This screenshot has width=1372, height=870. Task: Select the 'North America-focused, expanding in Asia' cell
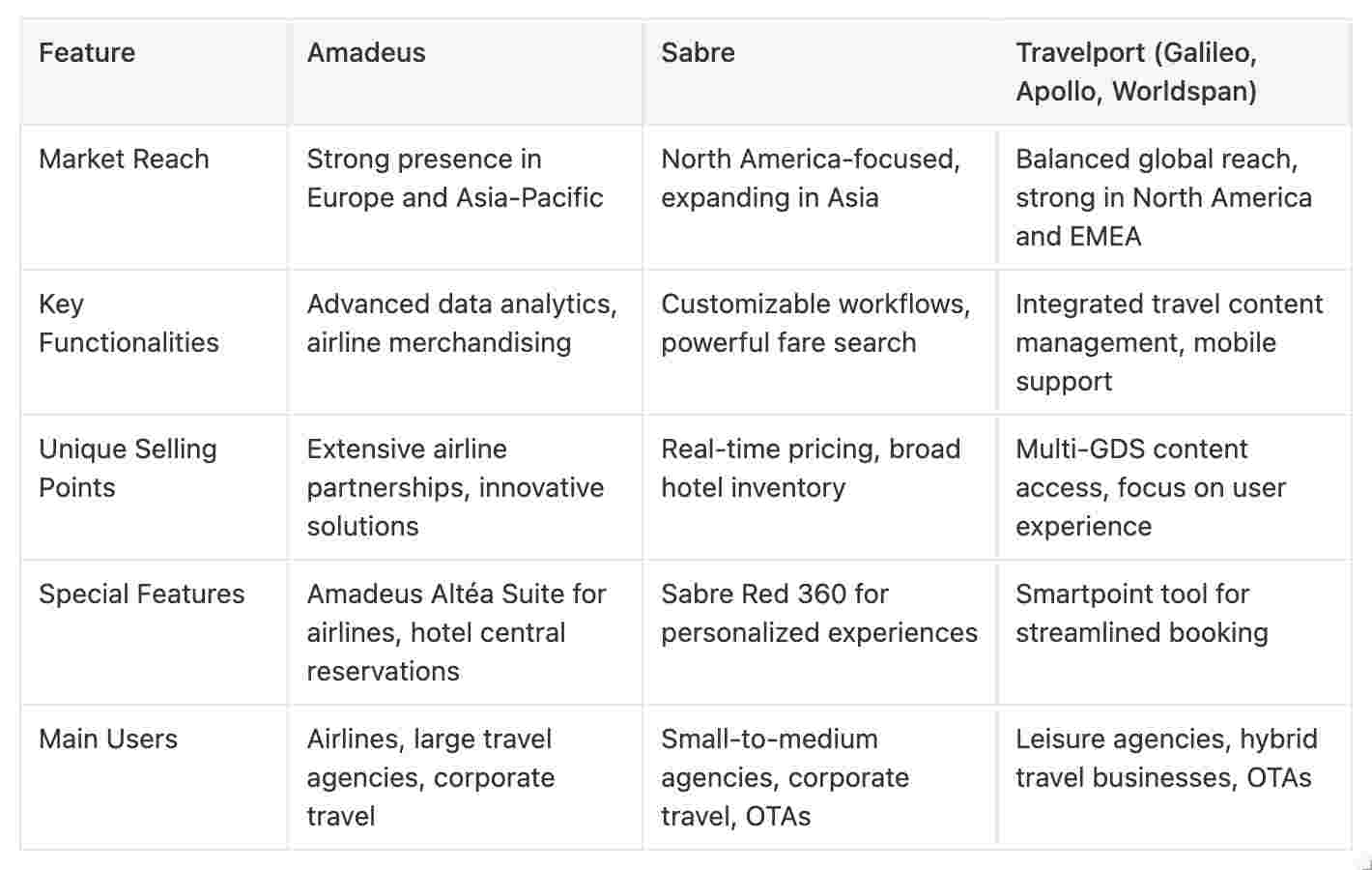click(810, 178)
